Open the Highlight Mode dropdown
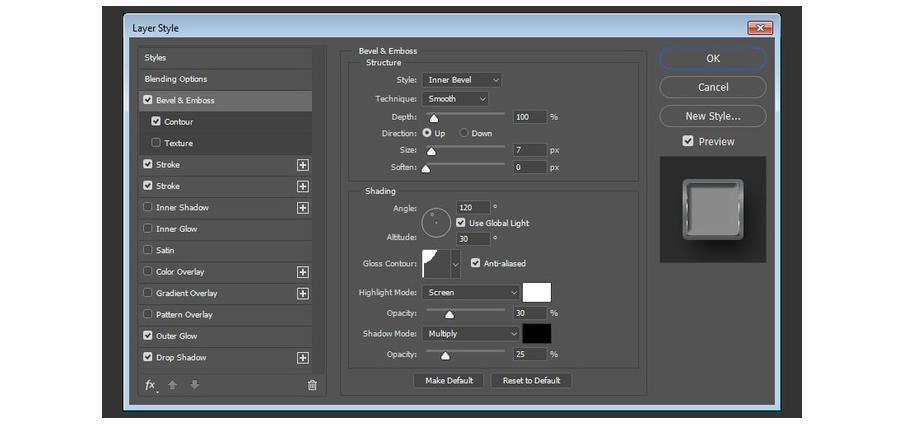The image size is (900, 427). pyautogui.click(x=470, y=293)
